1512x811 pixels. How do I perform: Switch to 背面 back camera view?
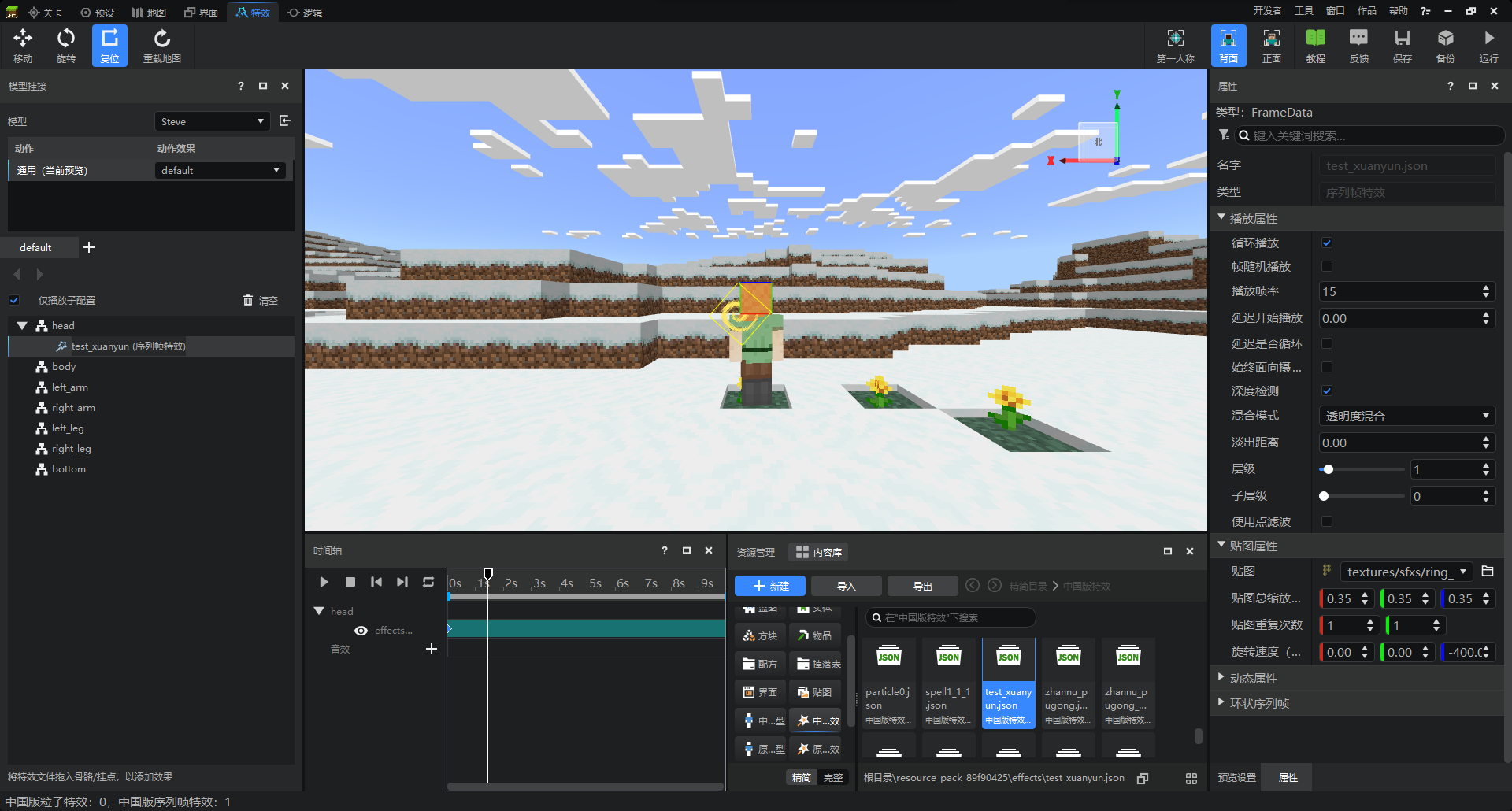coord(1228,46)
